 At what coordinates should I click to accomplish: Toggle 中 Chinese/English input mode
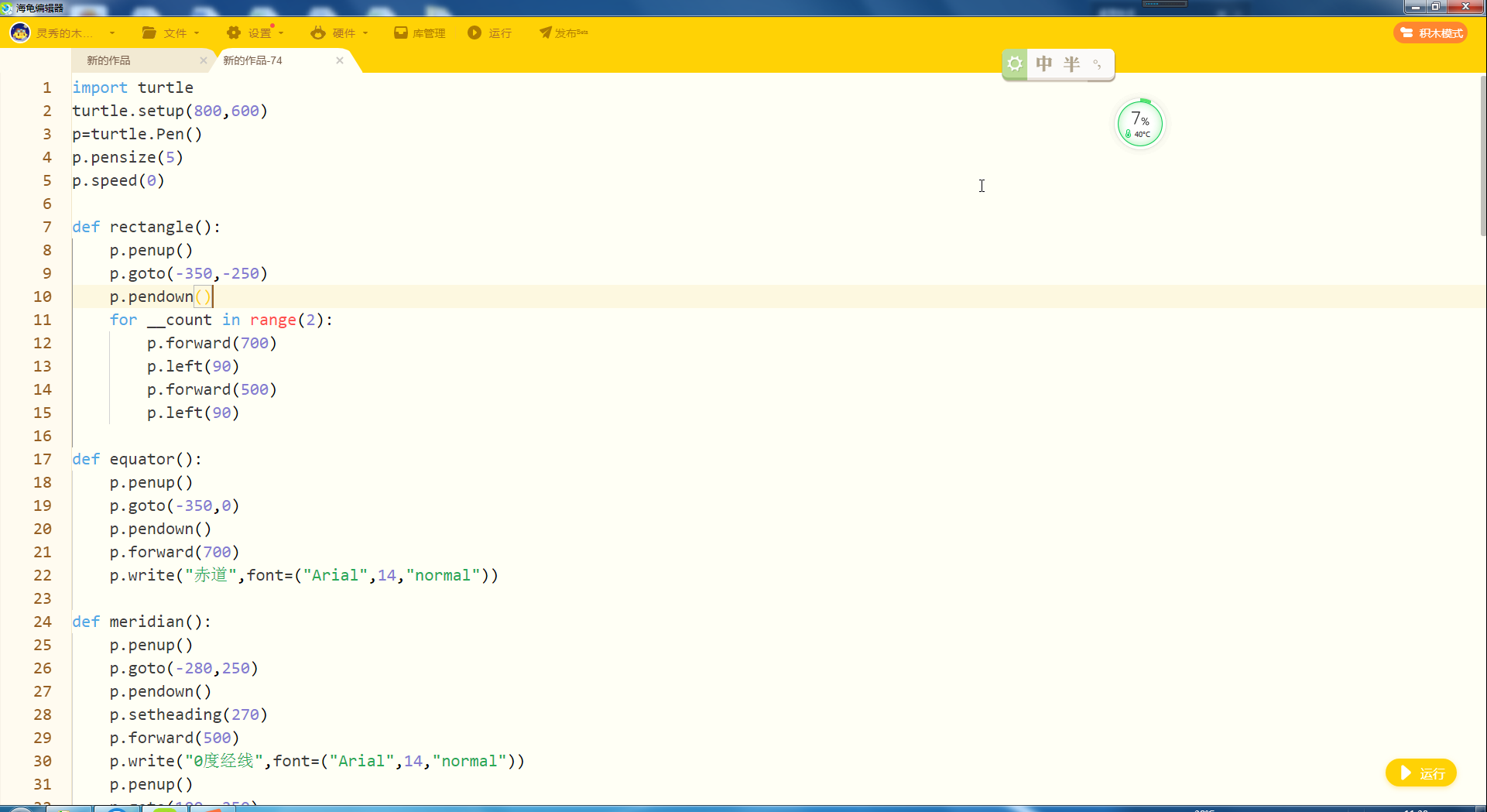pyautogui.click(x=1044, y=63)
